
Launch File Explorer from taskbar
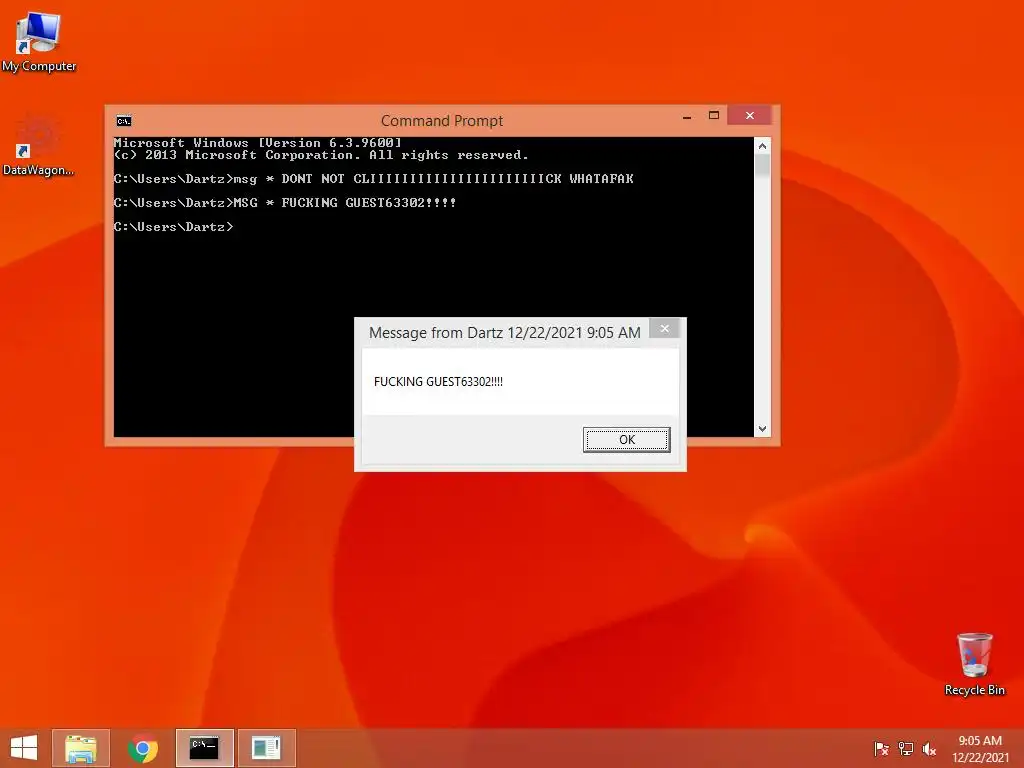[81, 748]
